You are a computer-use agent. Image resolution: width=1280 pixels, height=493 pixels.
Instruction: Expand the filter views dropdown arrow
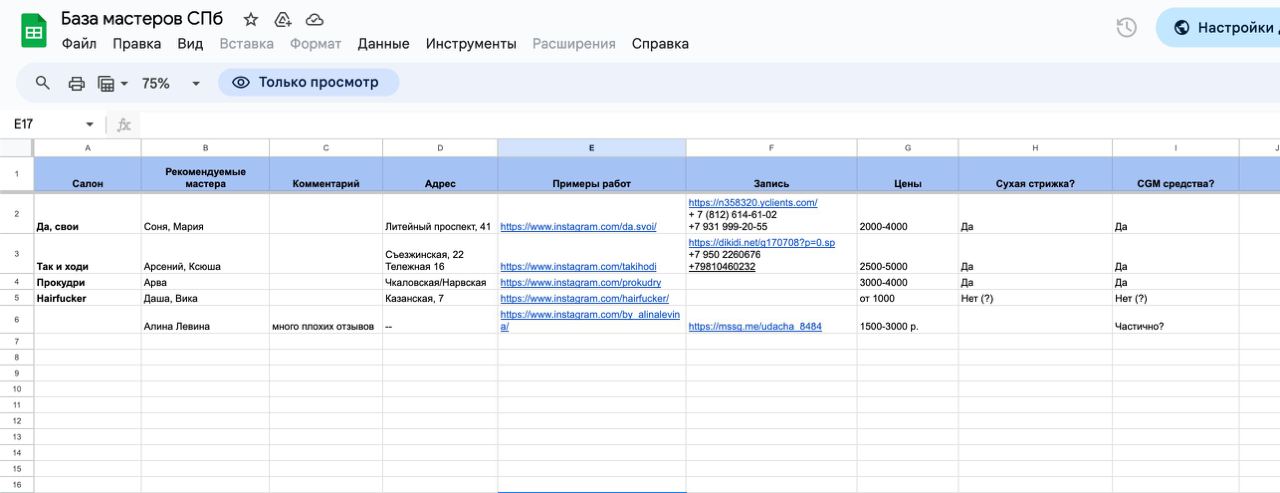tap(125, 83)
